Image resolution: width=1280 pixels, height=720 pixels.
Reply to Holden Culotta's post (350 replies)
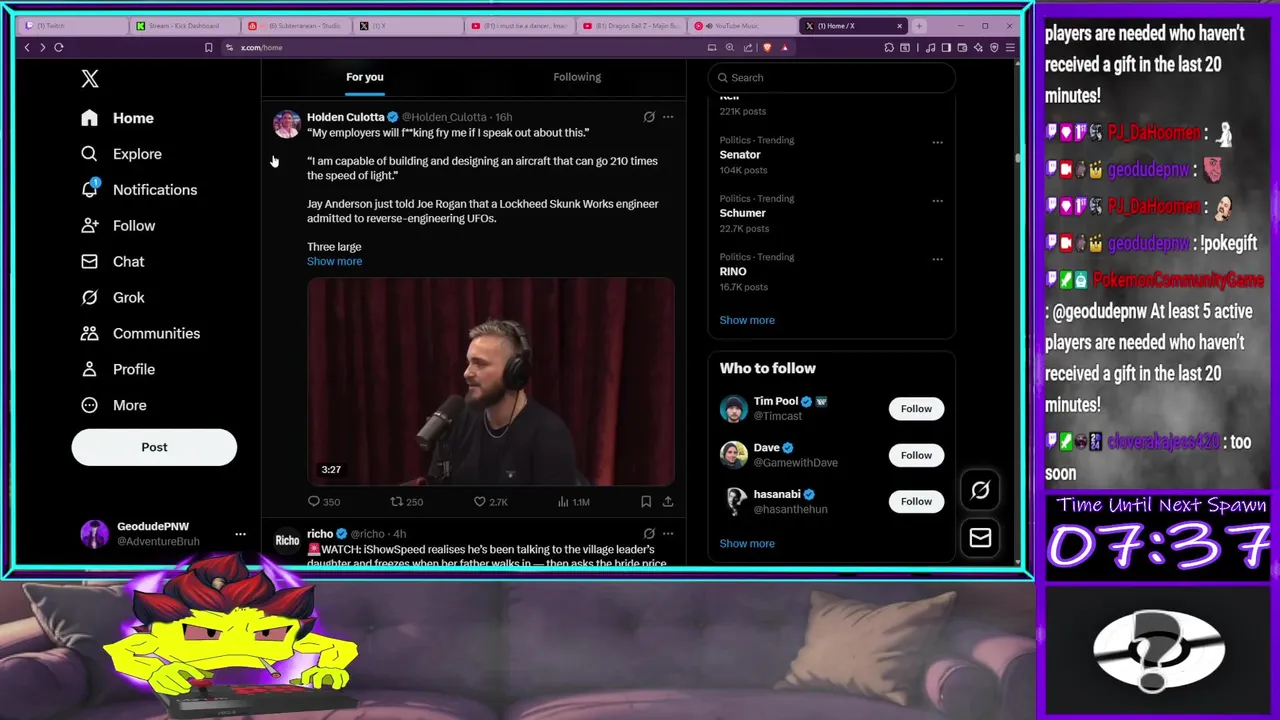pos(324,502)
